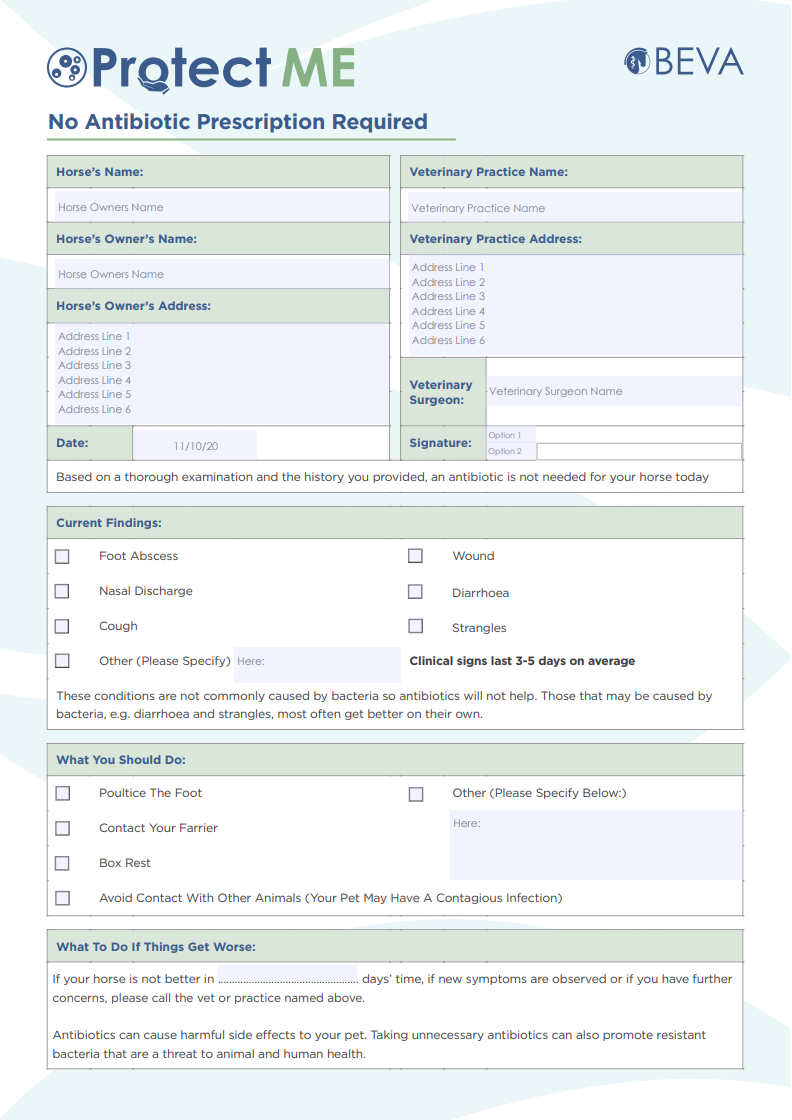The height and width of the screenshot is (1120, 792).
Task: Click the Horse's Name input field
Action: coord(220,207)
